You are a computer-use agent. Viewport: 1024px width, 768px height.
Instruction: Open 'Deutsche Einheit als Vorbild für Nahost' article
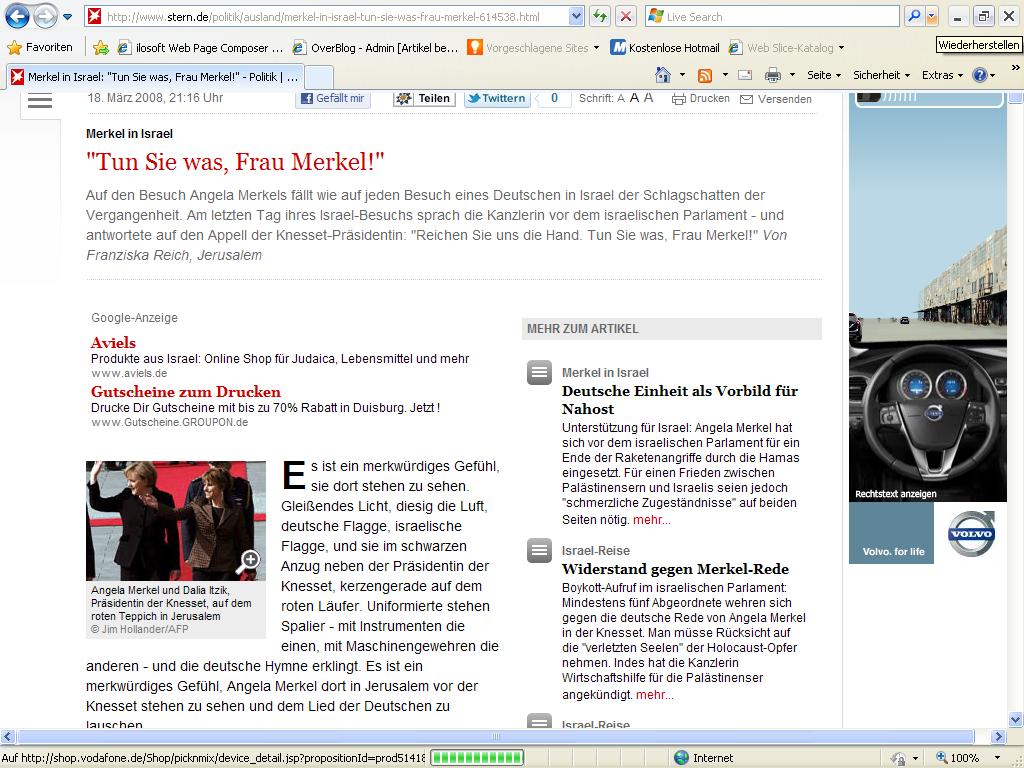coord(680,400)
